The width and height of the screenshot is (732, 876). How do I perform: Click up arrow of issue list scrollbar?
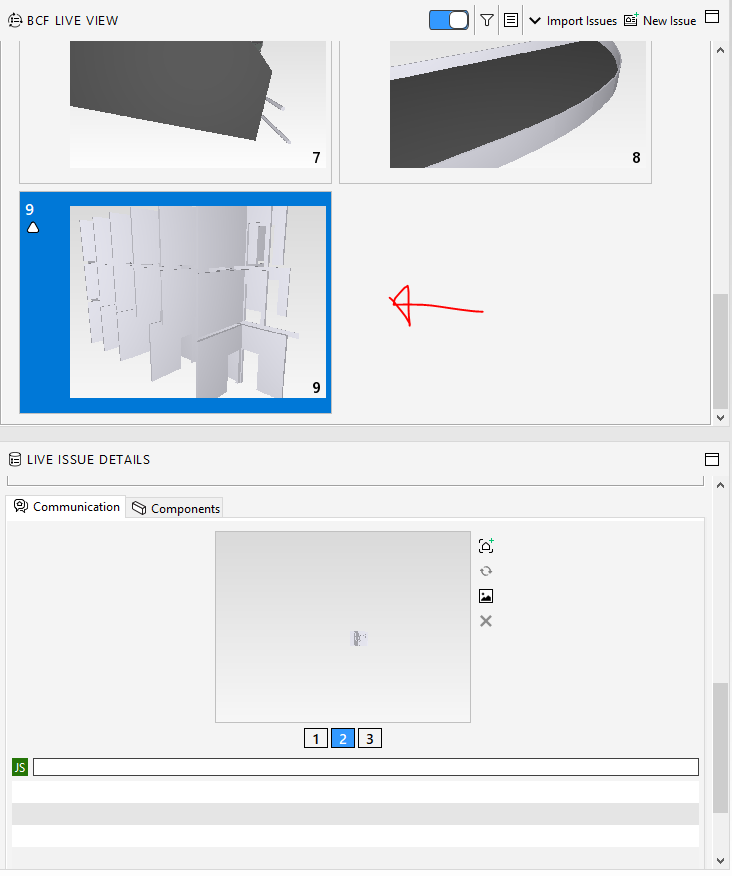point(720,50)
